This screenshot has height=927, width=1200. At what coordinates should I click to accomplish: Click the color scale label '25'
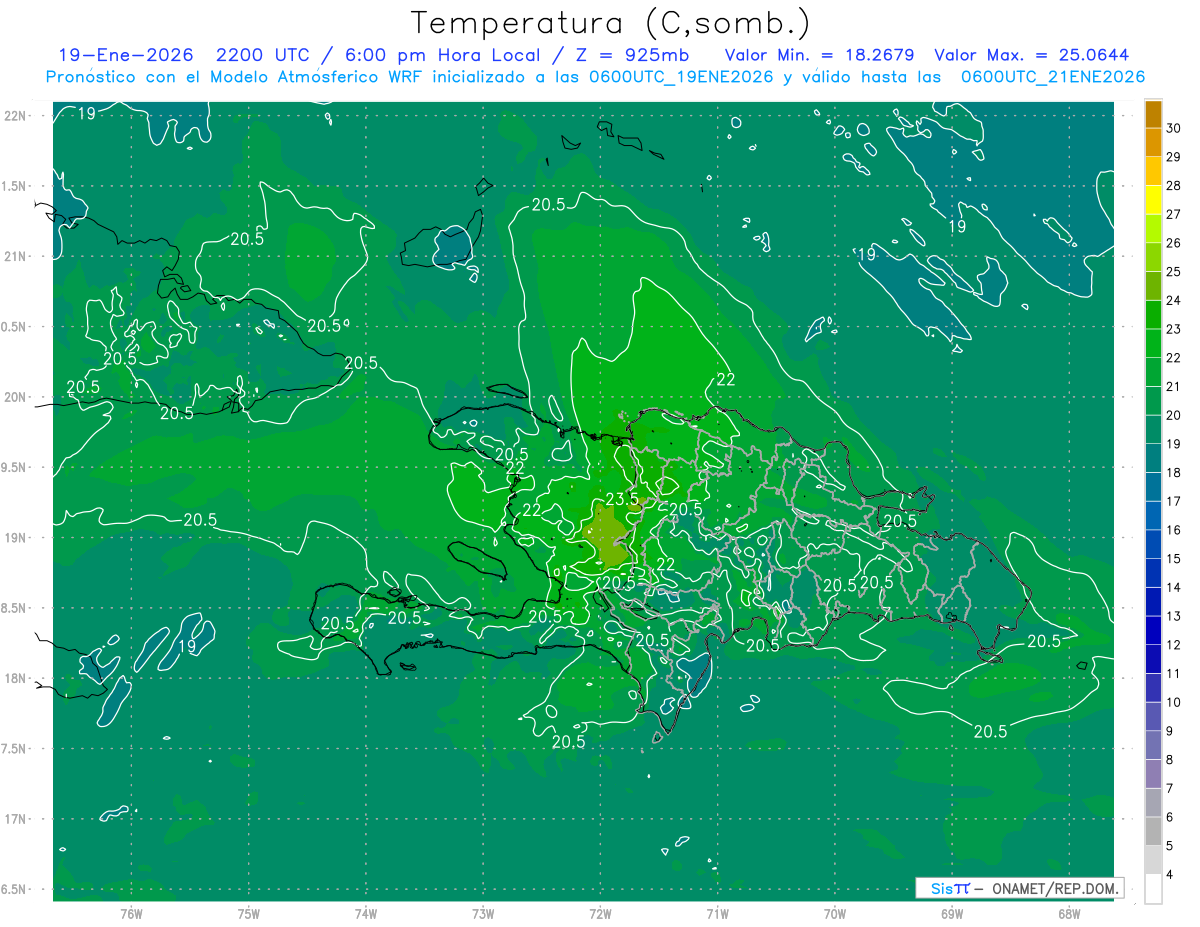(x=1174, y=271)
